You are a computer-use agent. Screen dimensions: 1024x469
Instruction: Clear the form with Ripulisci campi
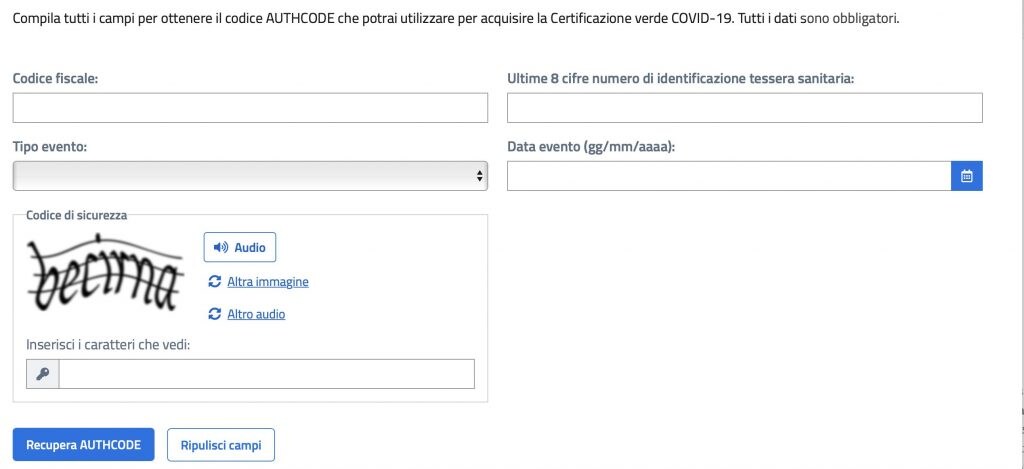pyautogui.click(x=221, y=445)
